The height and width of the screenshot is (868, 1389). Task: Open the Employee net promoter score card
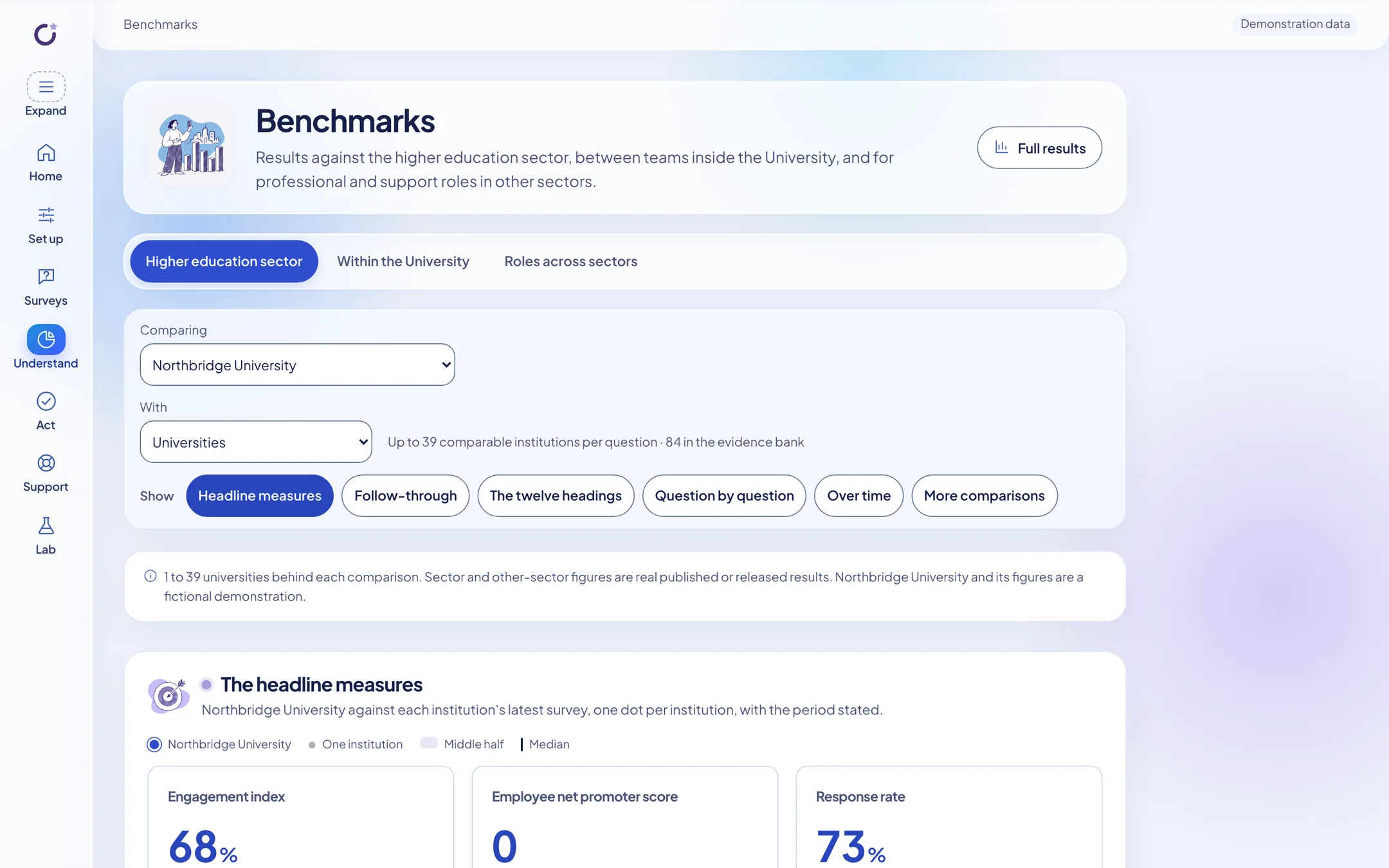click(625, 817)
